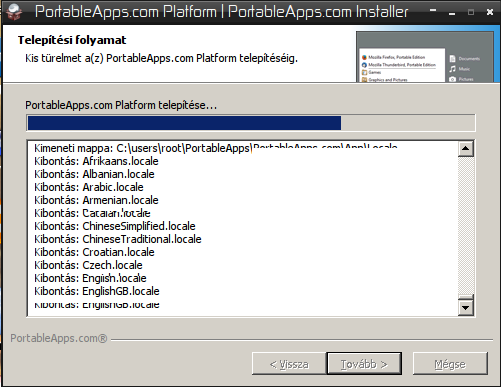Click the 'Kis türelmet' subtitle text
Image resolution: width=501 pixels, height=387 pixels.
pyautogui.click(x=161, y=58)
